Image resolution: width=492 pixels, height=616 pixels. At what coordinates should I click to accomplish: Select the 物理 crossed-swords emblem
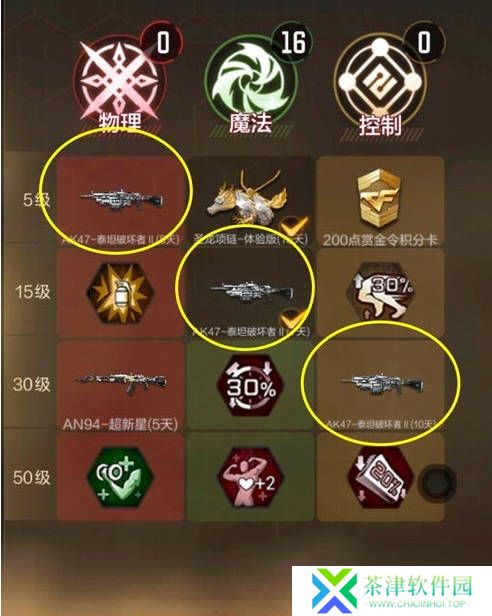tap(120, 81)
